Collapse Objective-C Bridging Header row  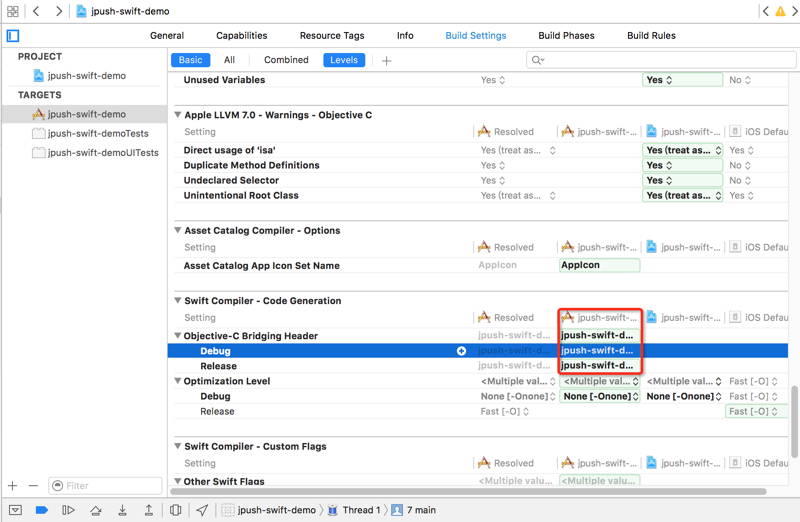(178, 336)
